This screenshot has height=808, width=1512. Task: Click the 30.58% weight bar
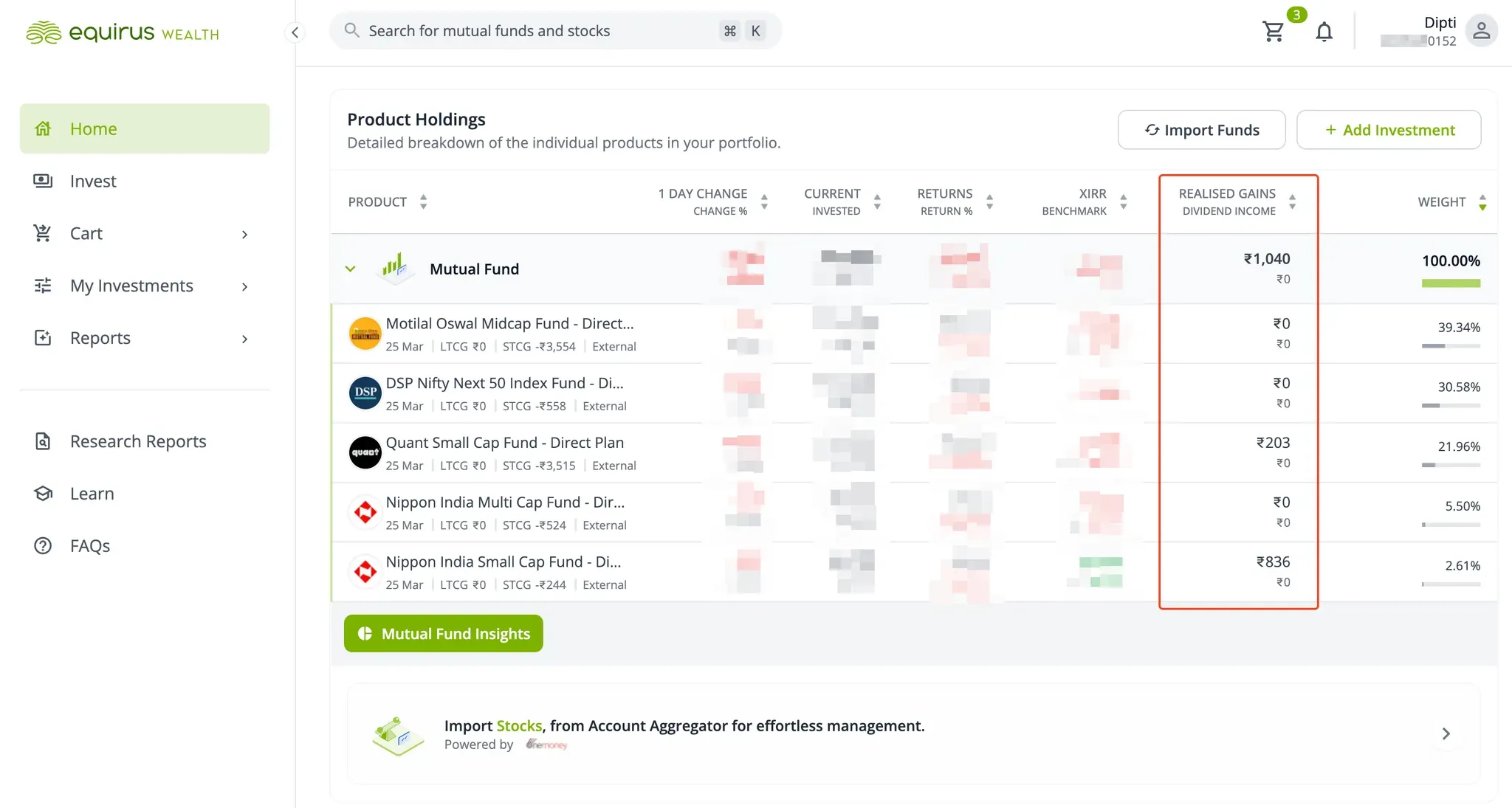pos(1451,406)
